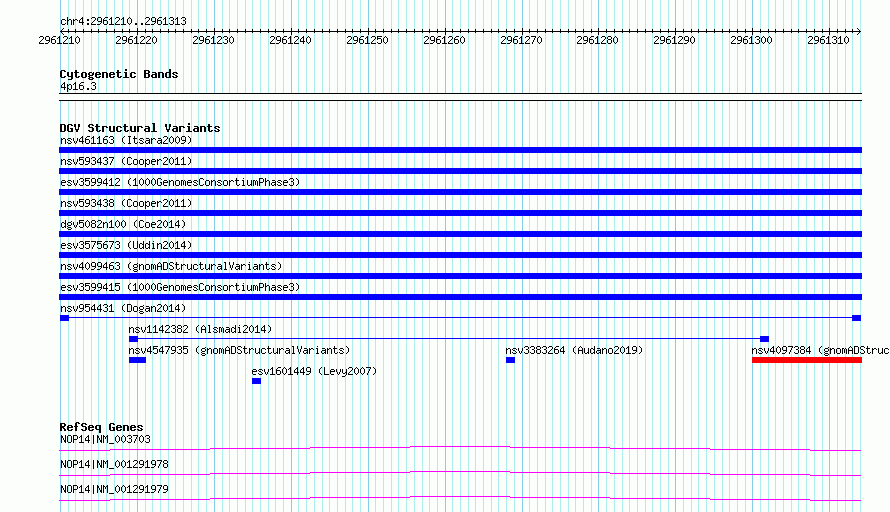Select the esv3575673 (Uddin2014) variant

pyautogui.click(x=126, y=245)
